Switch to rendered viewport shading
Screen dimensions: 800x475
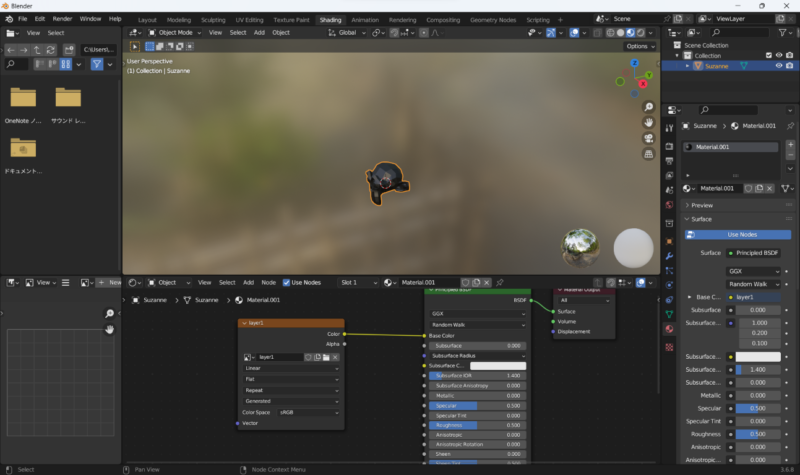[641, 33]
